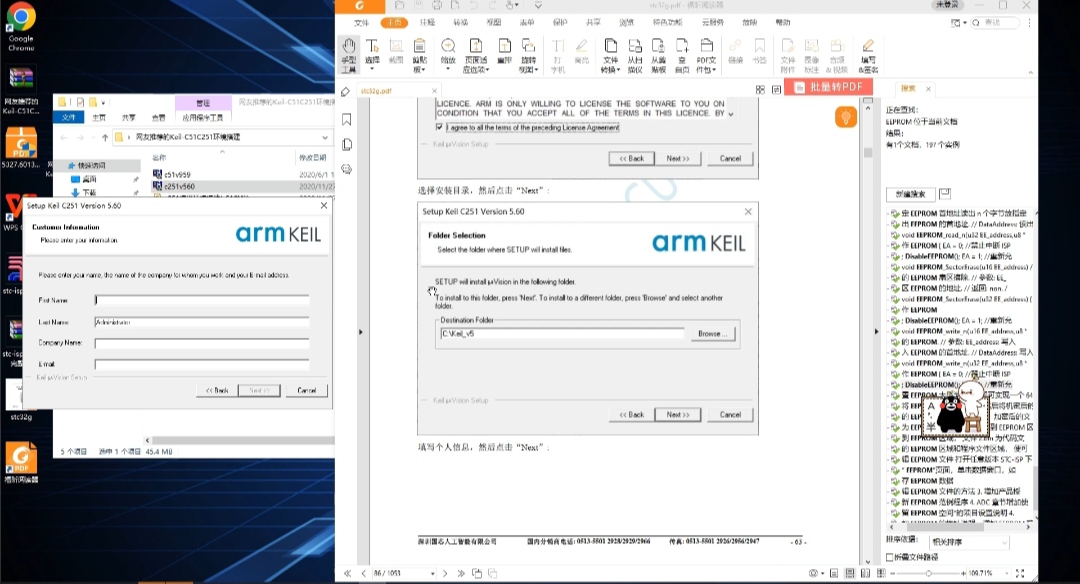Click Cancel in the Keil setup dialog

[307, 390]
